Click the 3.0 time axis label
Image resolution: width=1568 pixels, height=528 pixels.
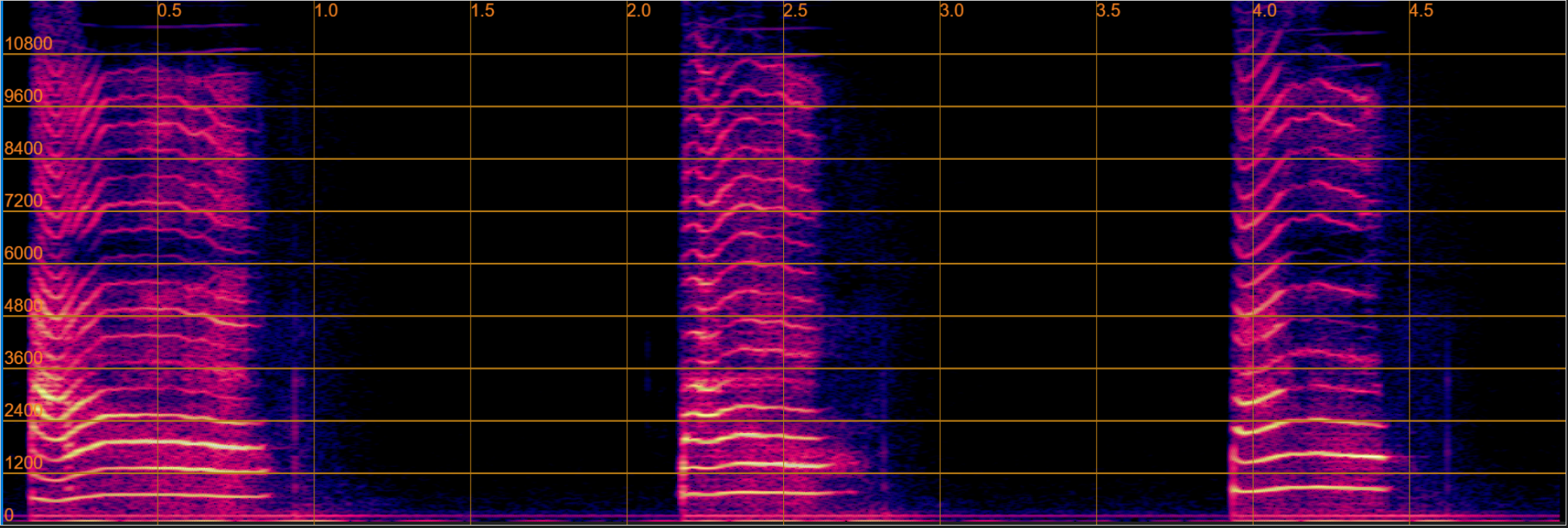[951, 11]
